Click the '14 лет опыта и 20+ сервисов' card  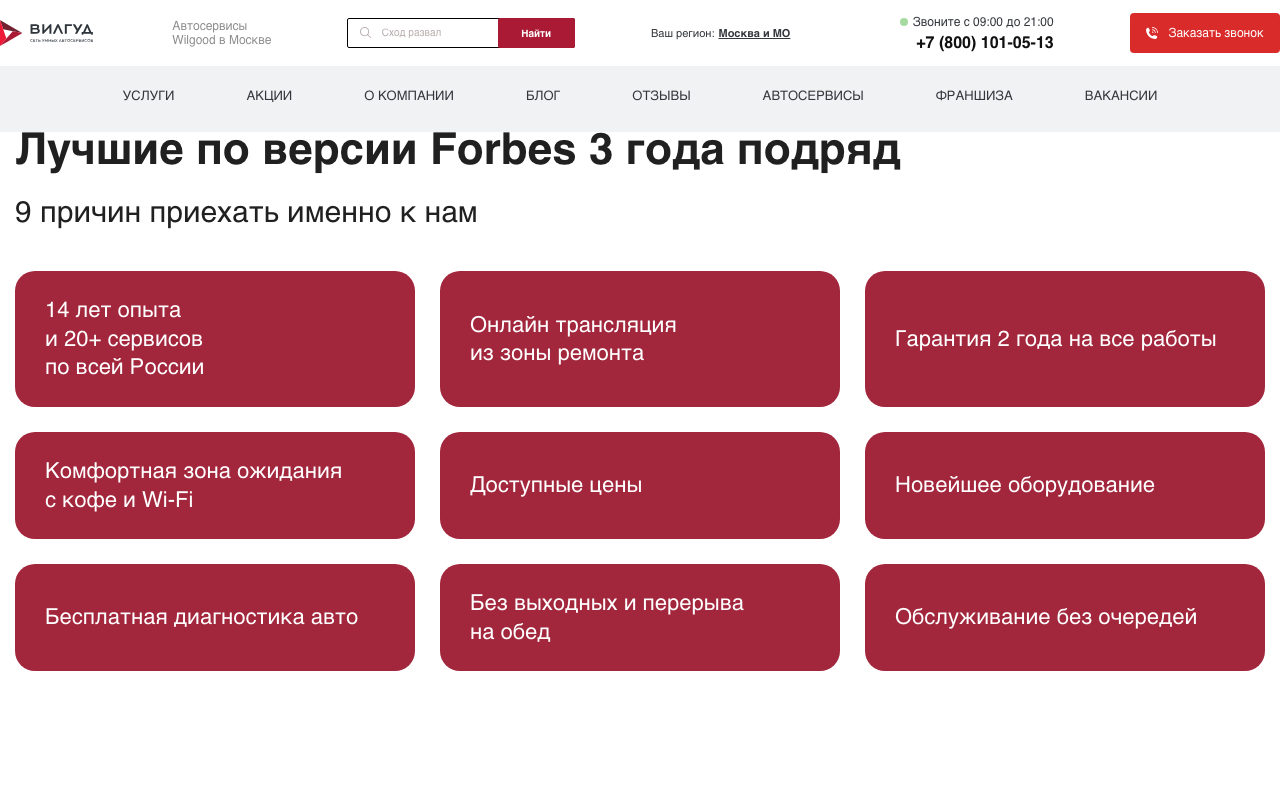pos(215,339)
